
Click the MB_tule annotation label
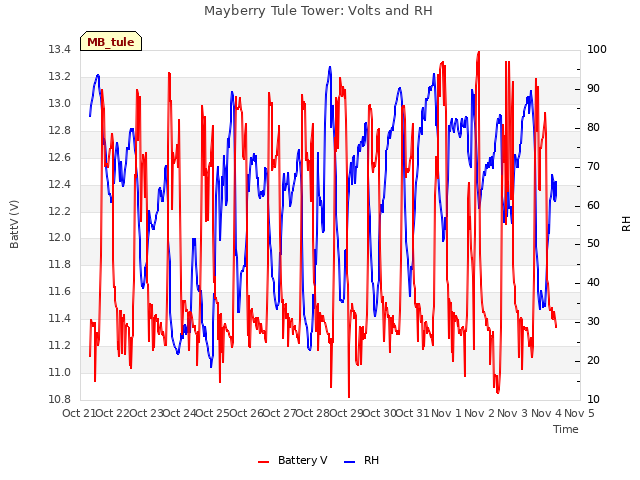click(111, 42)
